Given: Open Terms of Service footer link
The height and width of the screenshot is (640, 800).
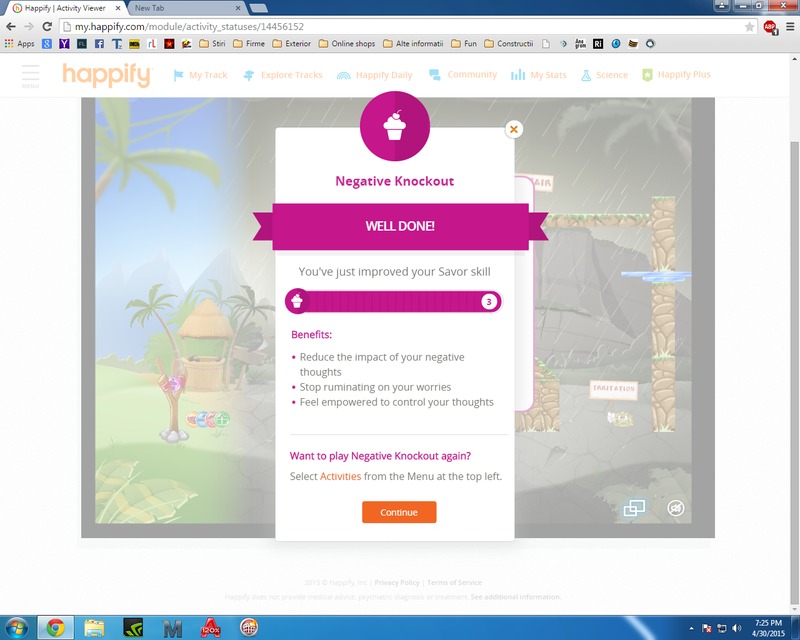Looking at the screenshot, I should point(454,582).
